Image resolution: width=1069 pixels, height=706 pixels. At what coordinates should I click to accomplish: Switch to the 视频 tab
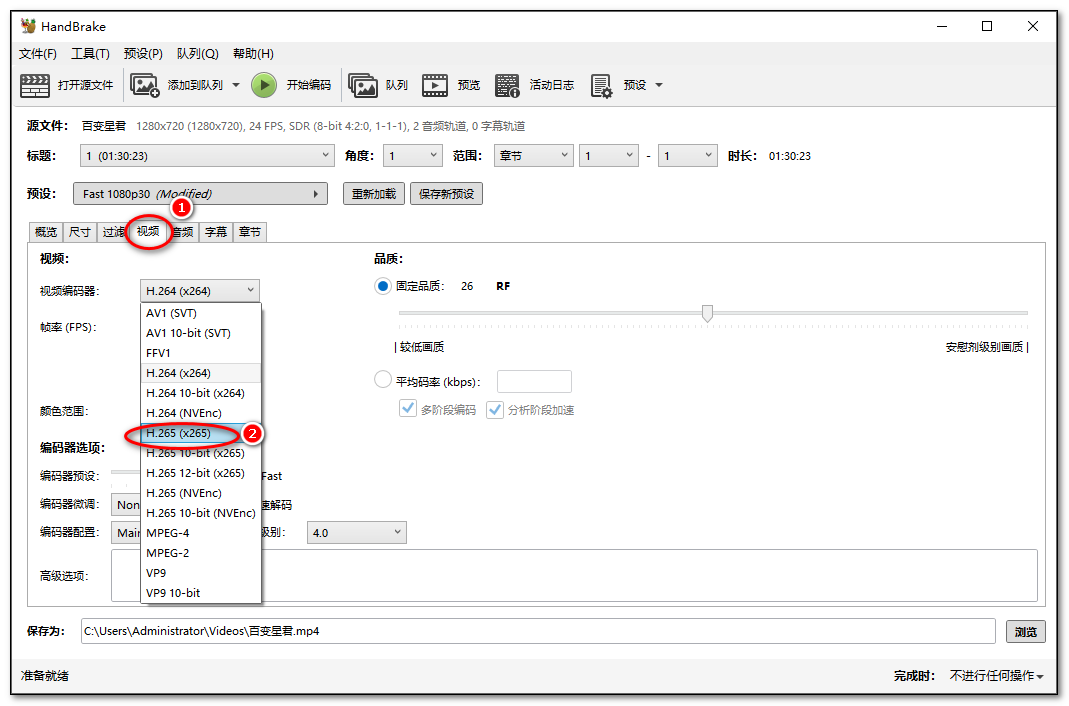[148, 232]
